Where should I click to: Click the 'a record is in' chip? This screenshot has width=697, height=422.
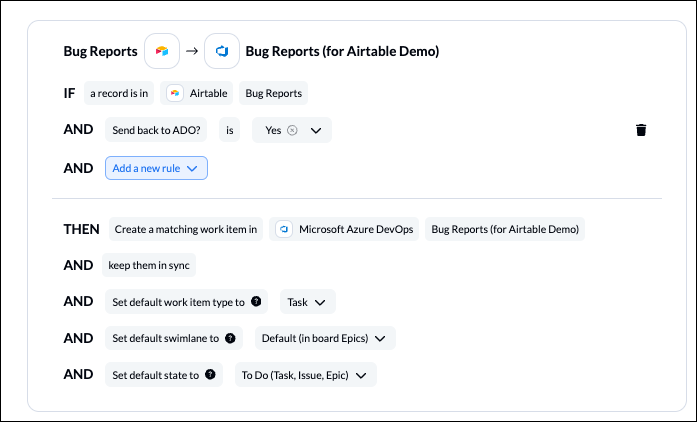point(119,93)
